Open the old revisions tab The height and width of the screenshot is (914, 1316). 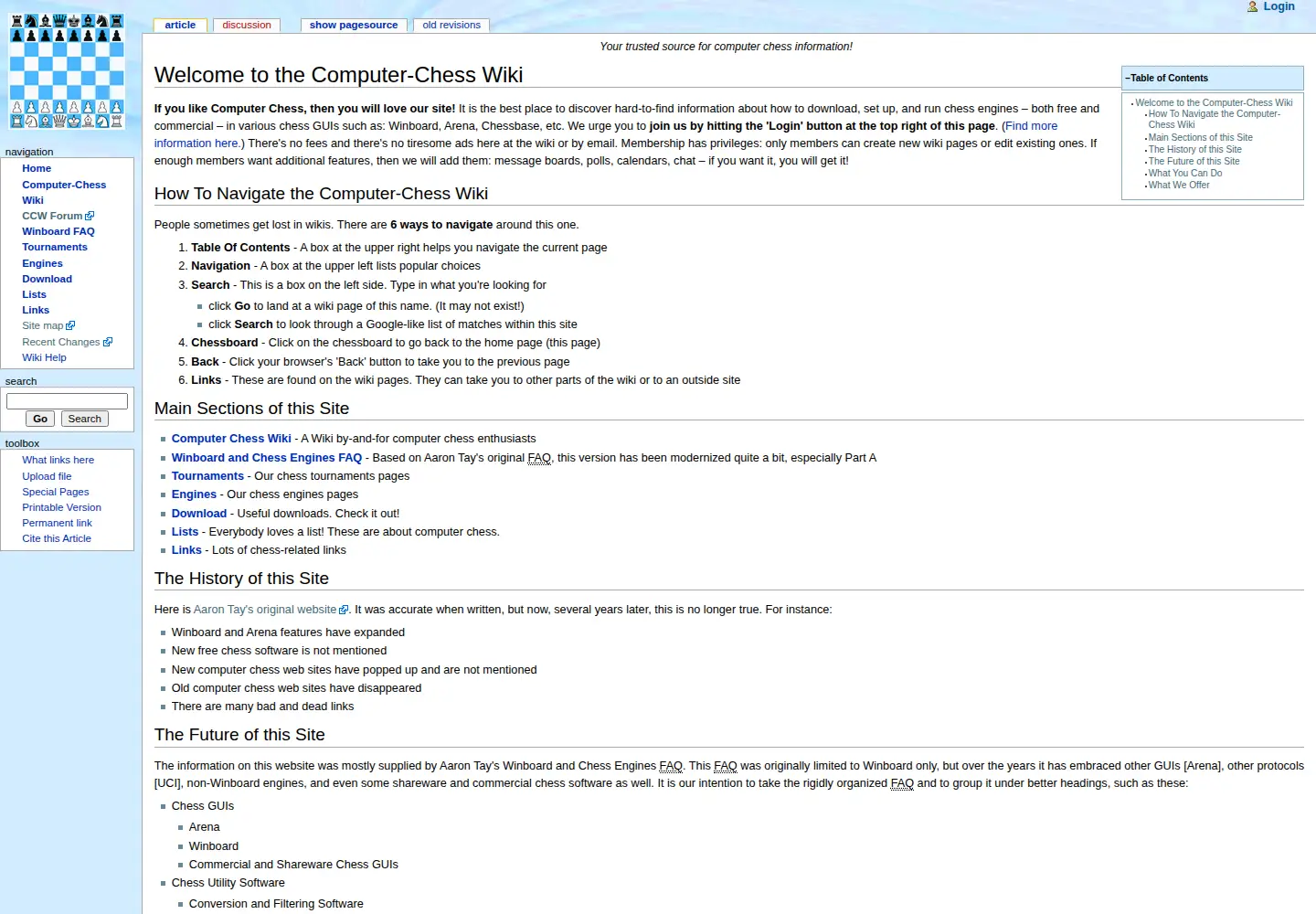(451, 26)
